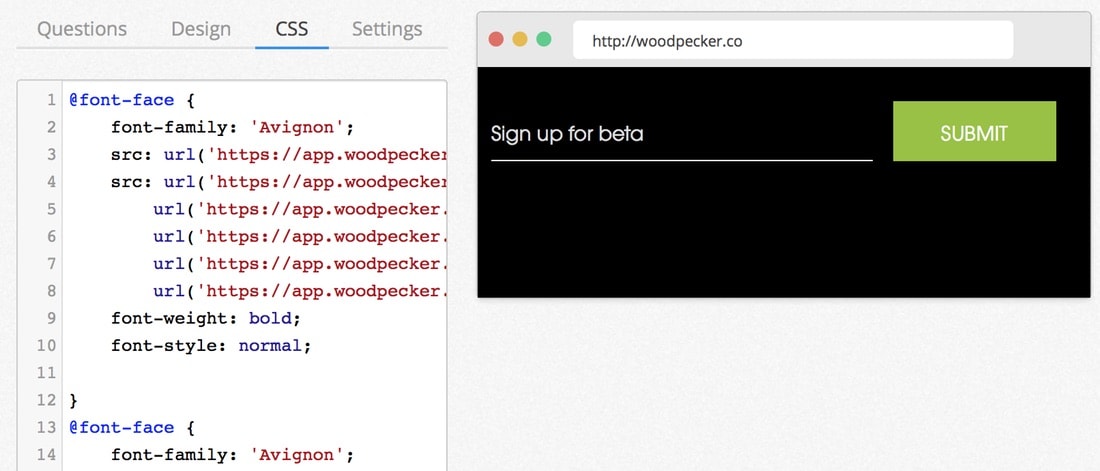The image size is (1100, 471).
Task: Click the empty line 11 in editor
Action: pyautogui.click(x=256, y=373)
